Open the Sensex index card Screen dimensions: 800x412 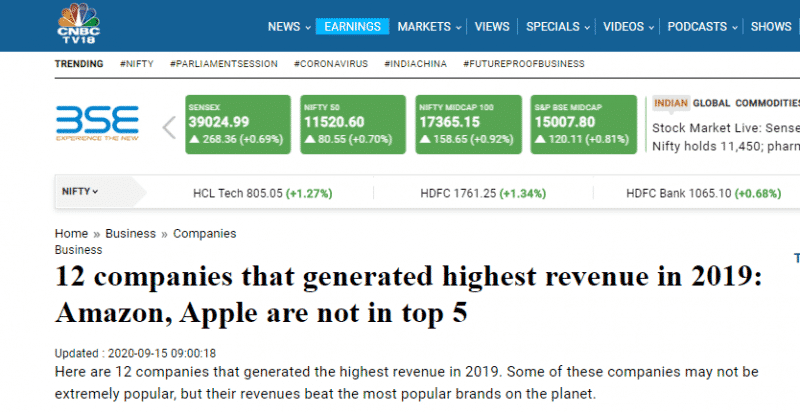tap(238, 124)
